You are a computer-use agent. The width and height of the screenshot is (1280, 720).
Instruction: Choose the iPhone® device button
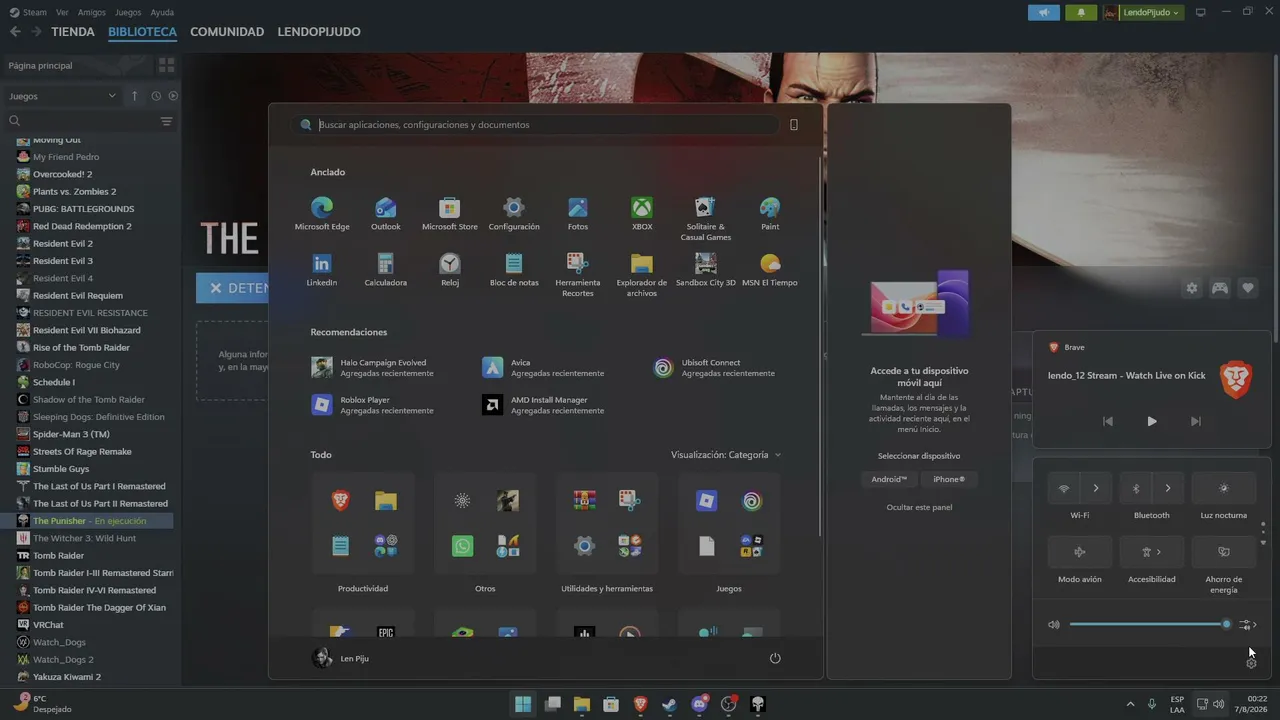[949, 479]
